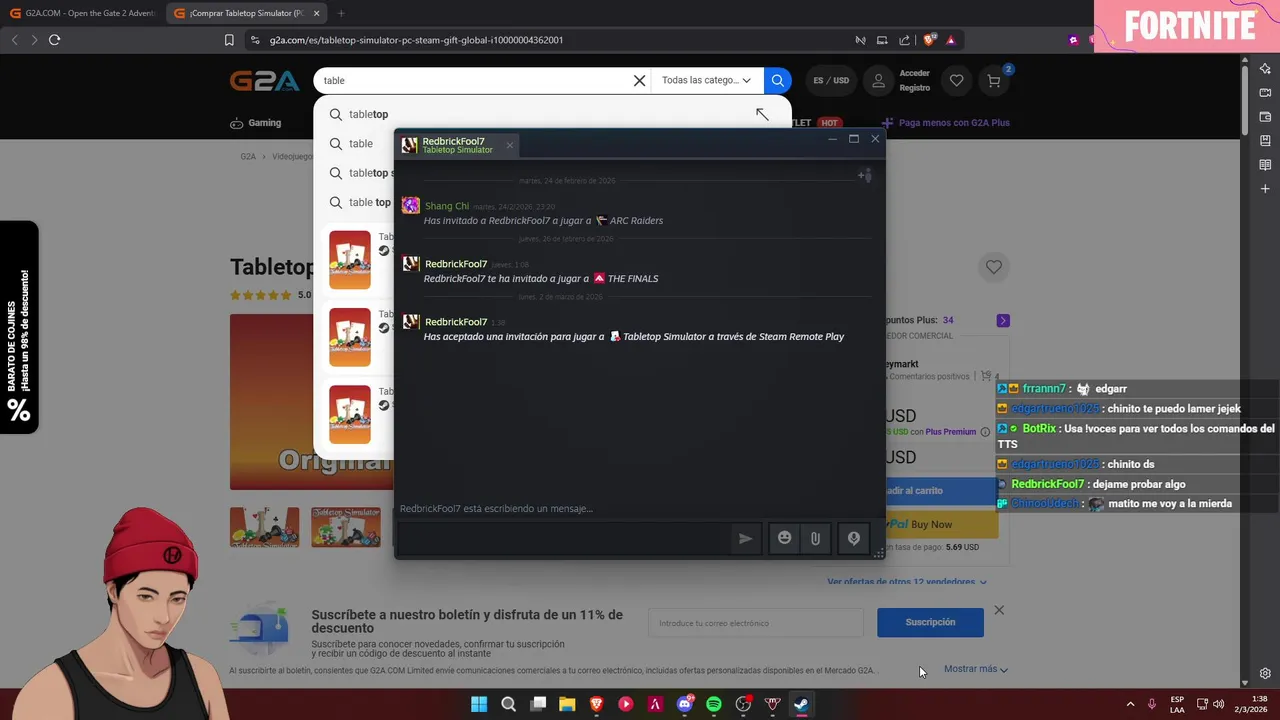The width and height of the screenshot is (1280, 720).
Task: Dismiss the newsletter banner
Action: [x=999, y=610]
